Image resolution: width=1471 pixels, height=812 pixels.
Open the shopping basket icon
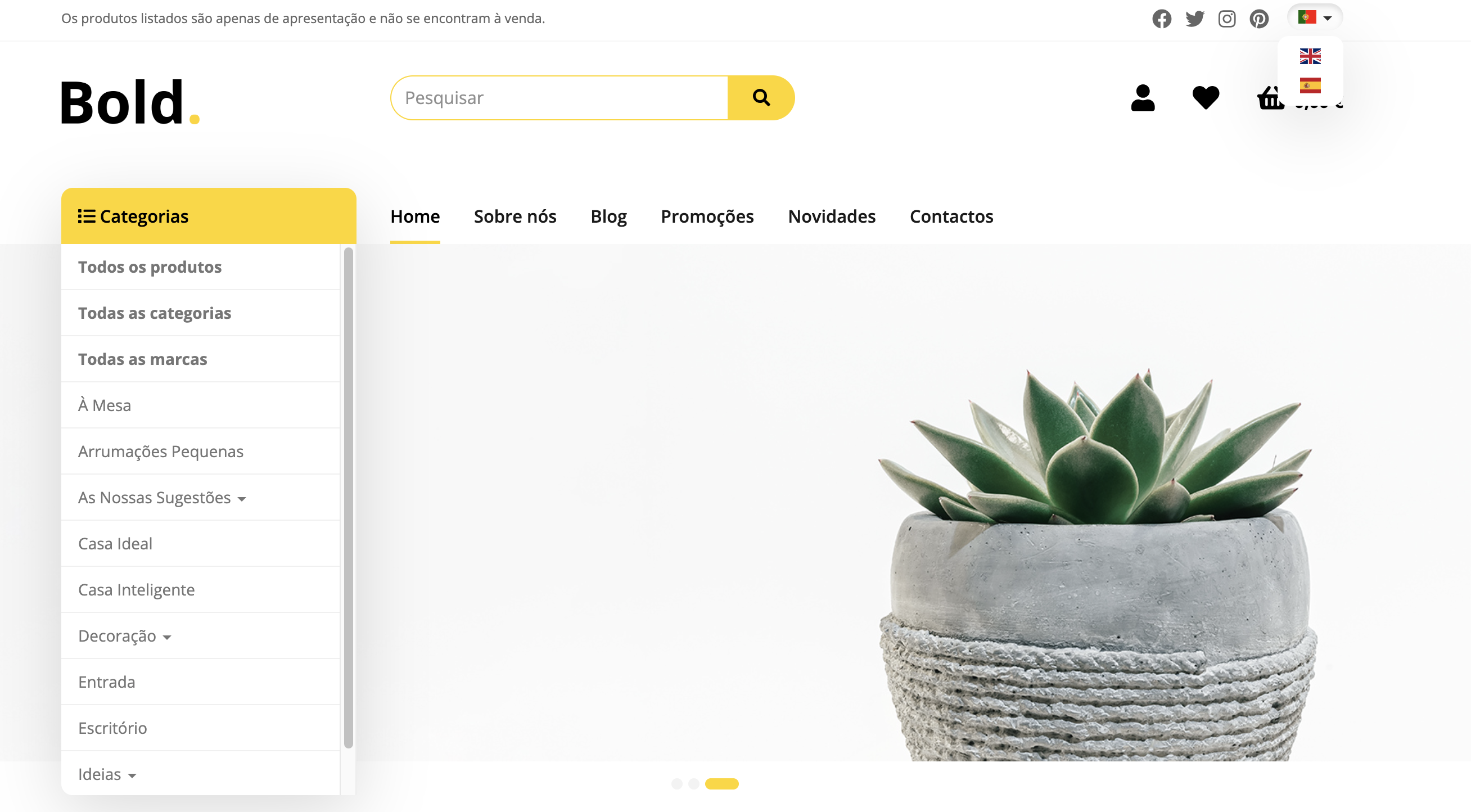coord(1270,98)
